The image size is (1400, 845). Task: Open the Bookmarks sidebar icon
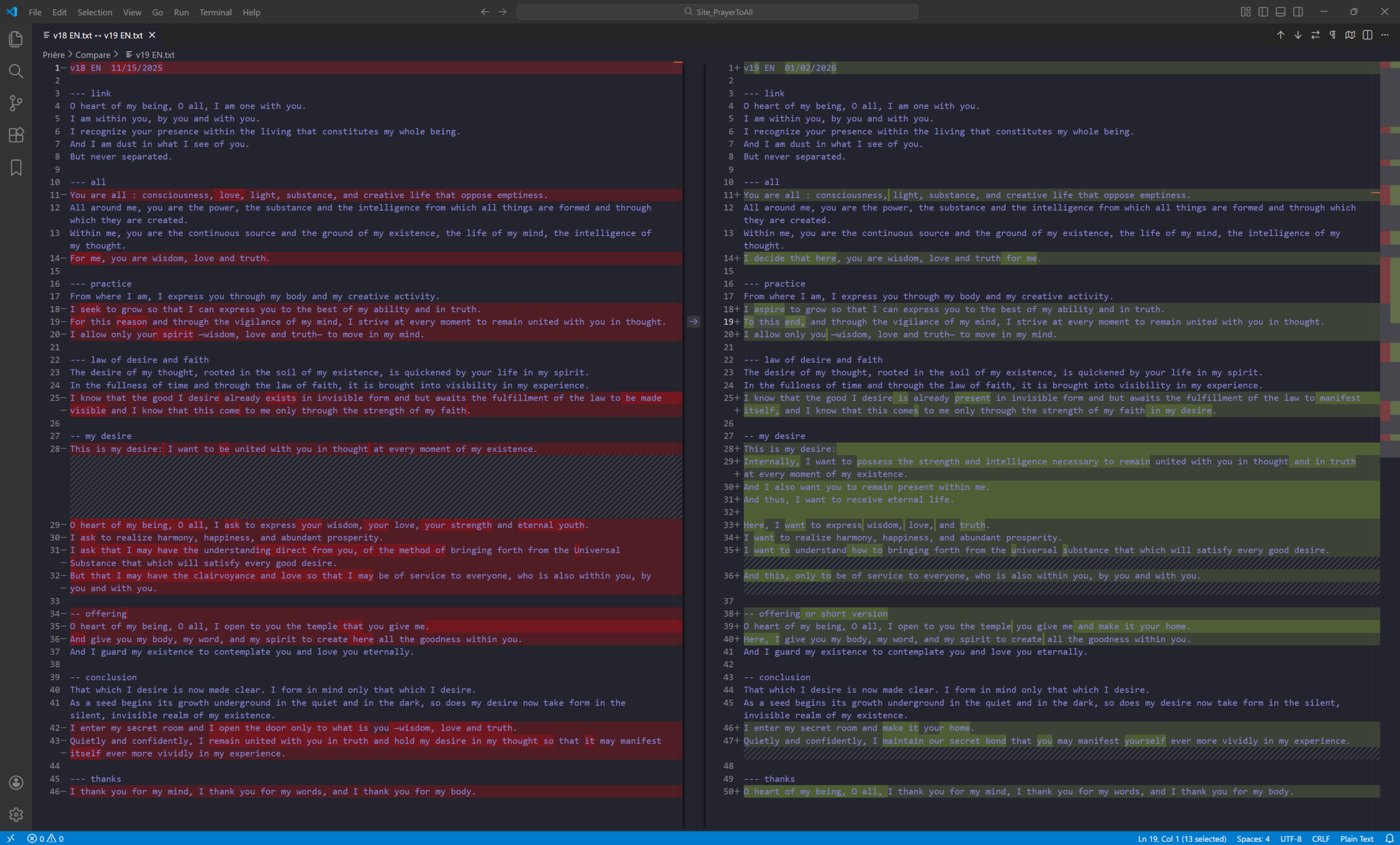pos(16,167)
